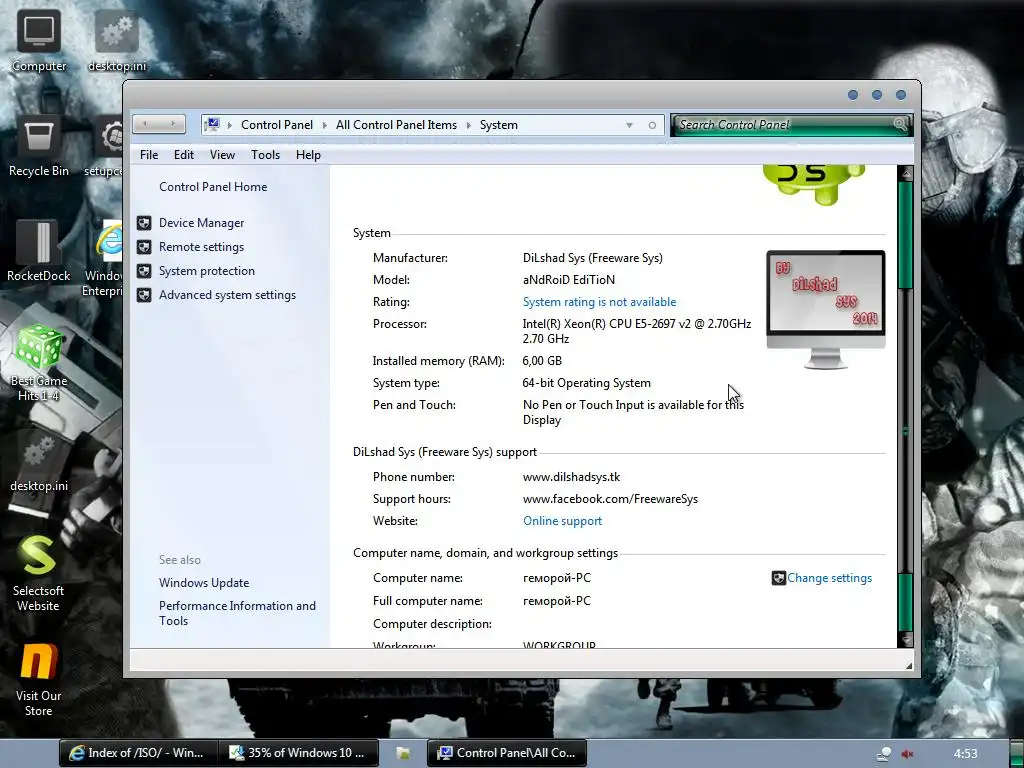This screenshot has height=768, width=1024.
Task: Click the refresh button in the address bar
Action: 652,125
